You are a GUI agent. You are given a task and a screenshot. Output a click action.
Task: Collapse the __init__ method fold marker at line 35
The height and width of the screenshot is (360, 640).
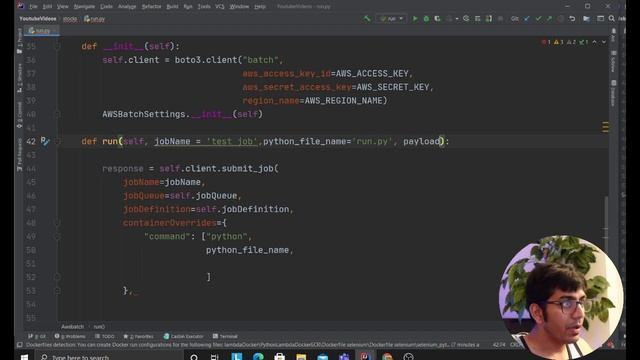click(x=57, y=46)
